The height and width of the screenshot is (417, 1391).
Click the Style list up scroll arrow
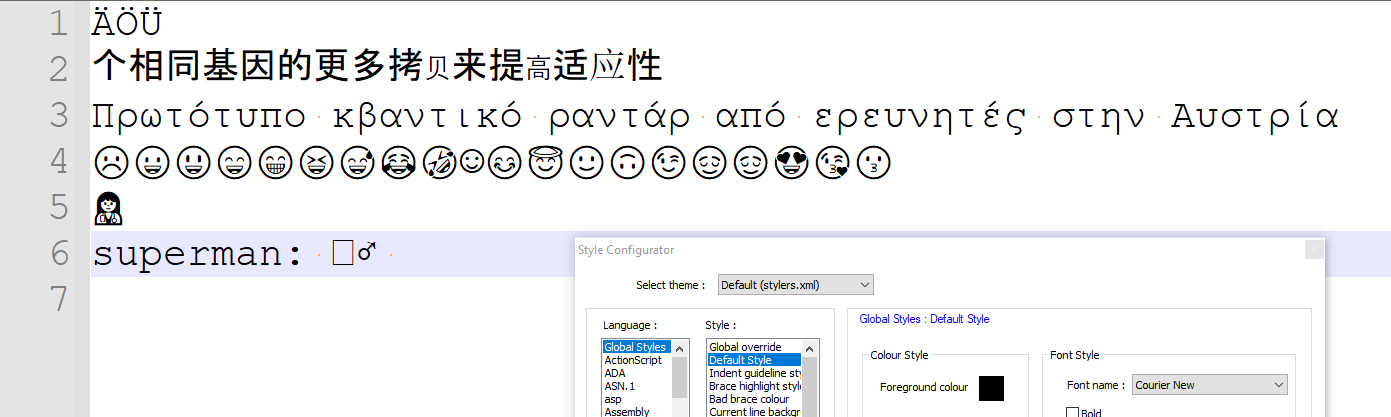(x=809, y=348)
